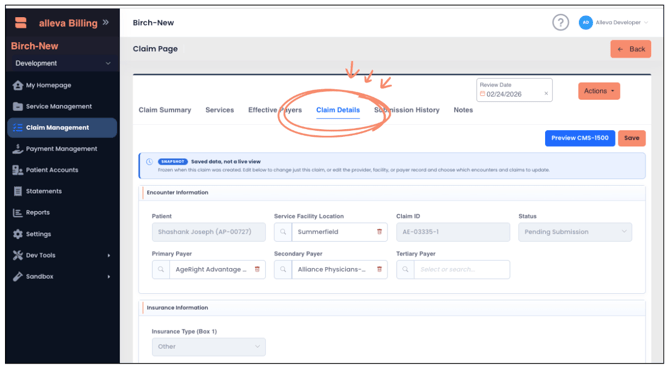Click the Birch-New sidebar title

click(35, 46)
